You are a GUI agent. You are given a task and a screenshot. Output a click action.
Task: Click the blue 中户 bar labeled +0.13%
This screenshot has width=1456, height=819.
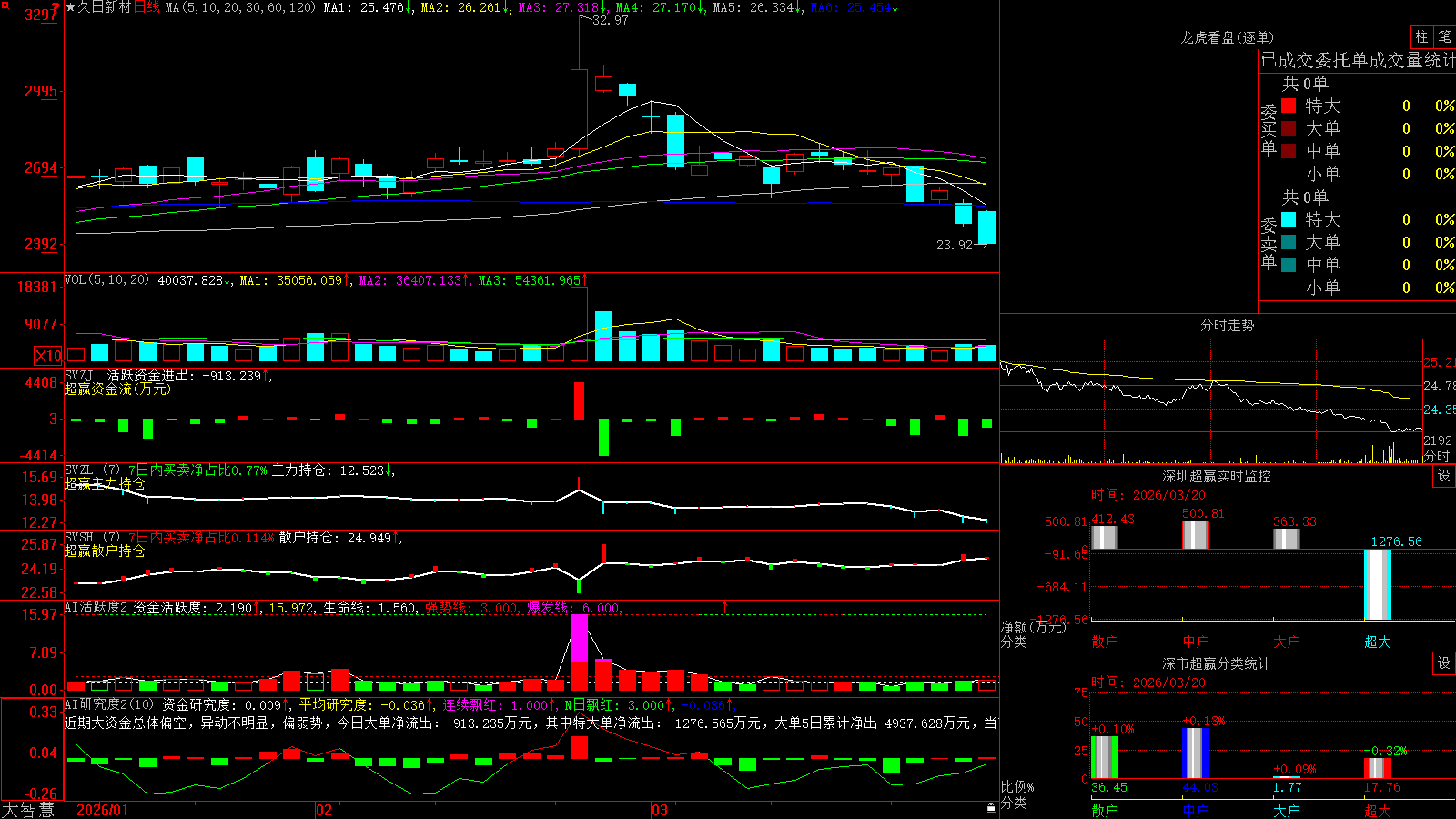click(x=1196, y=753)
